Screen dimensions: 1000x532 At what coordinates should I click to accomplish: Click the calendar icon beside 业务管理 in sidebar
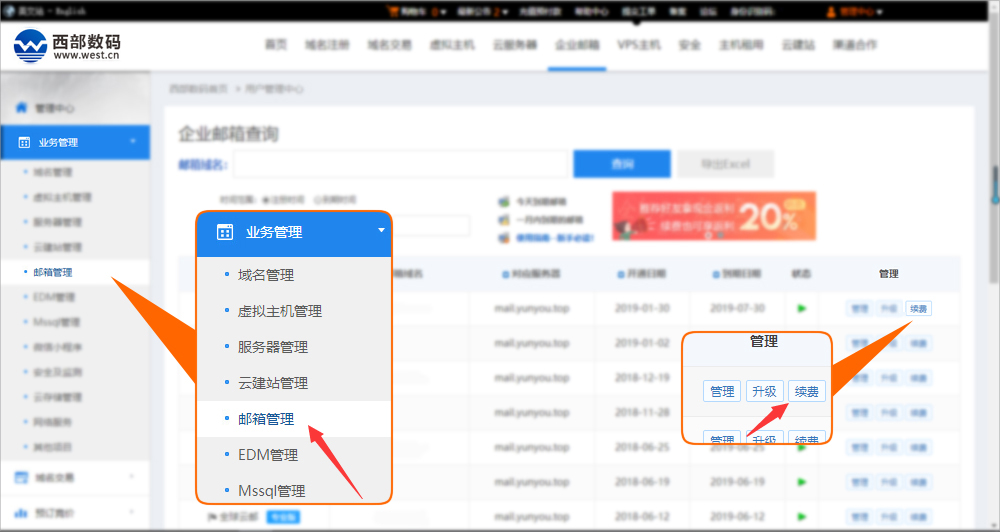point(23,142)
